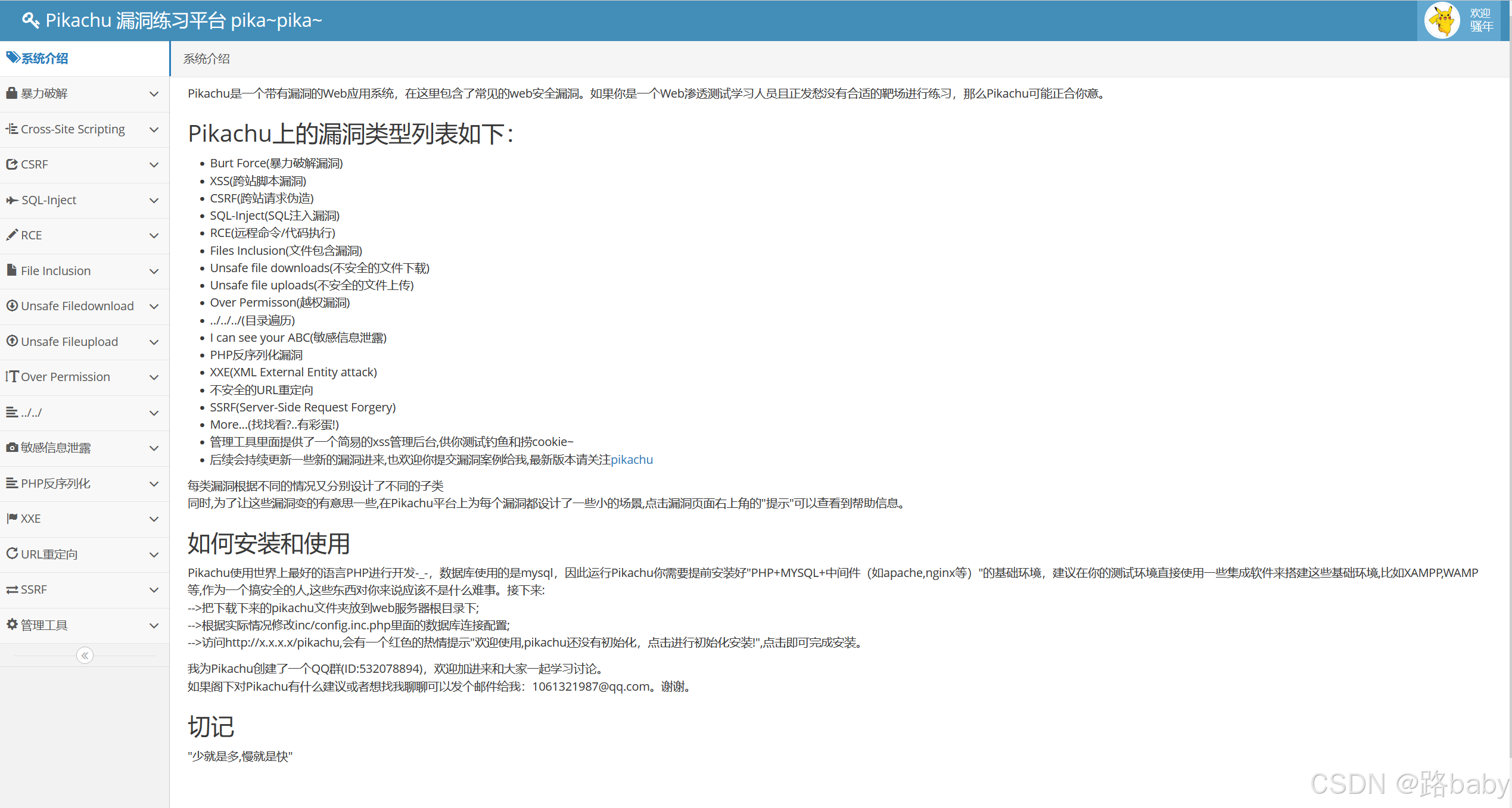
Task: Open the Over Permission menu item
Action: coord(66,377)
